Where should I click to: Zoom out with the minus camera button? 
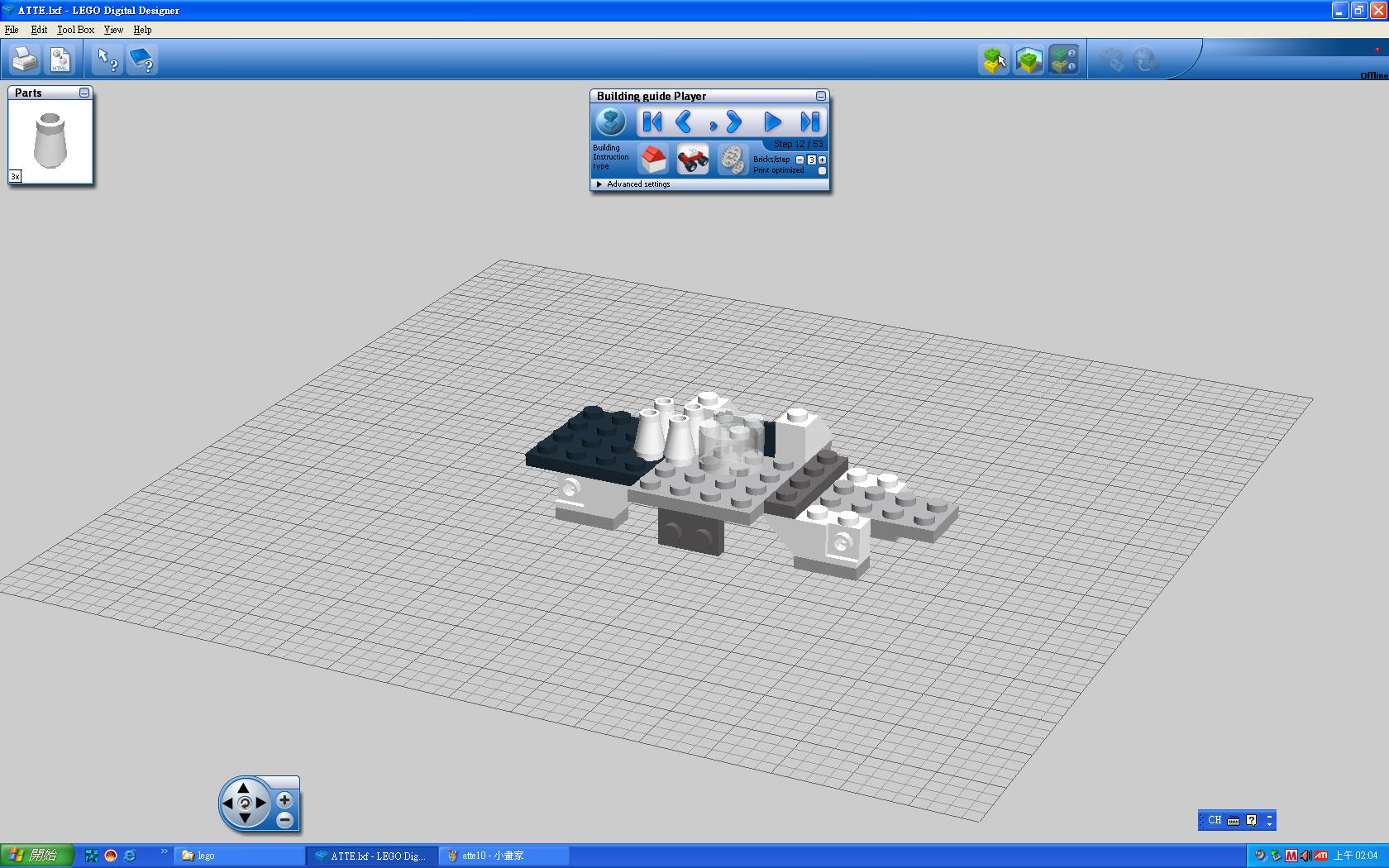(x=284, y=820)
